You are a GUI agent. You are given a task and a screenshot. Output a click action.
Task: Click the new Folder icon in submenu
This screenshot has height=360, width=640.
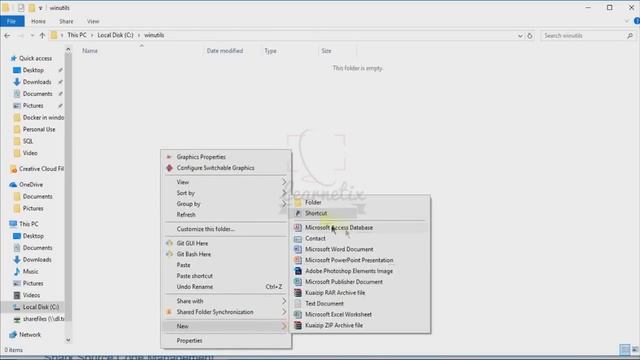298,202
